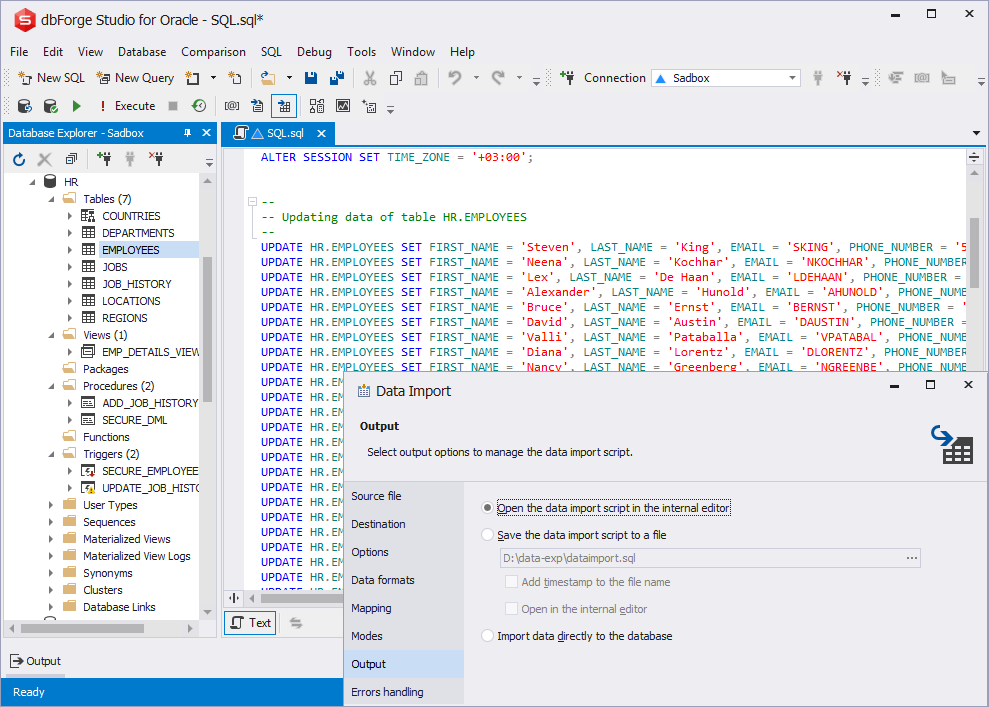
Task: Pin the Database Explorer panel
Action: click(x=187, y=133)
